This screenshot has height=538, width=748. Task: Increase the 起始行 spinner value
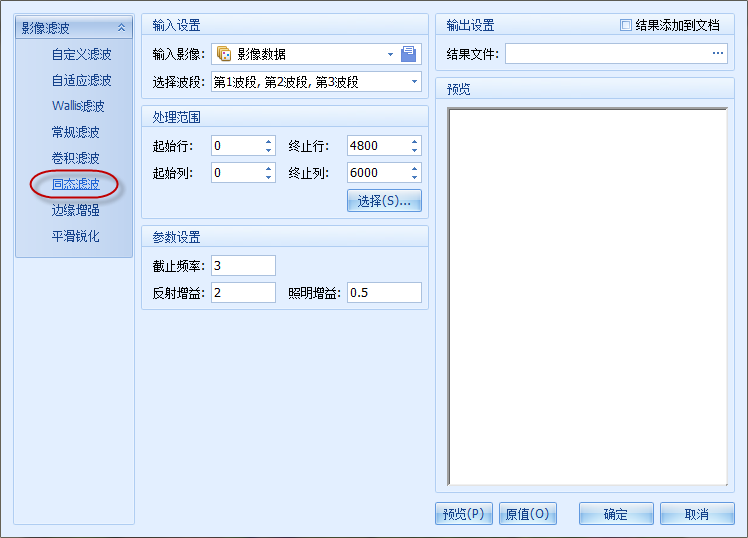(268, 141)
